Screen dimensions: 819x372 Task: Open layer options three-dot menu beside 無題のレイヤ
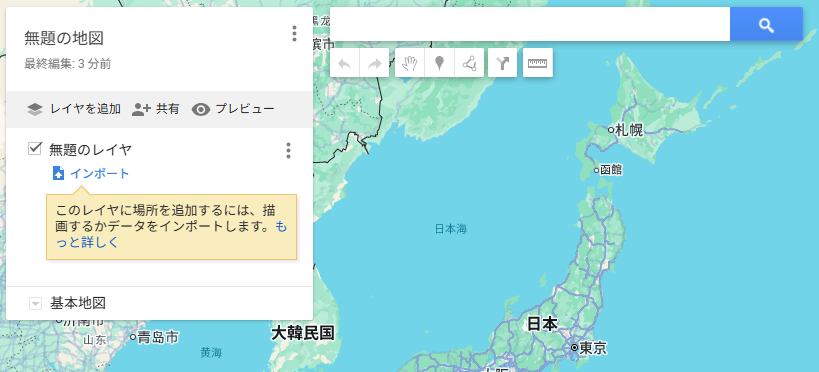(288, 150)
